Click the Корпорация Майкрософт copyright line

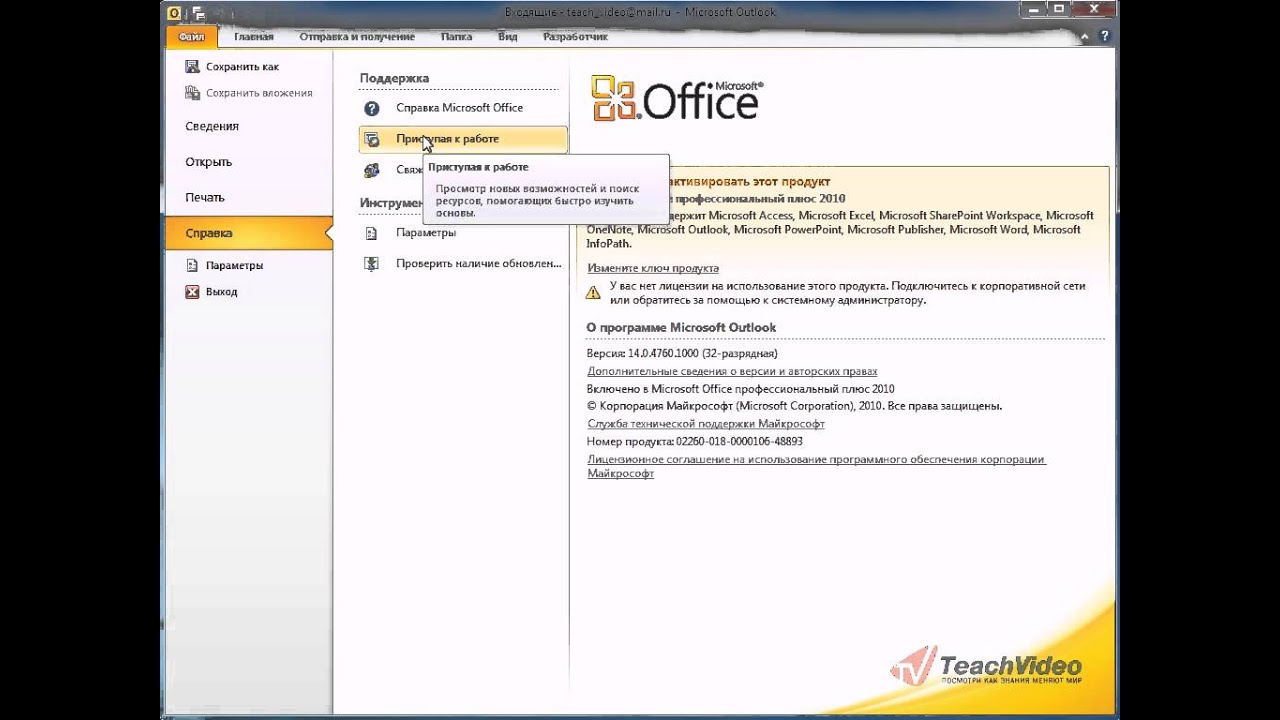(795, 406)
